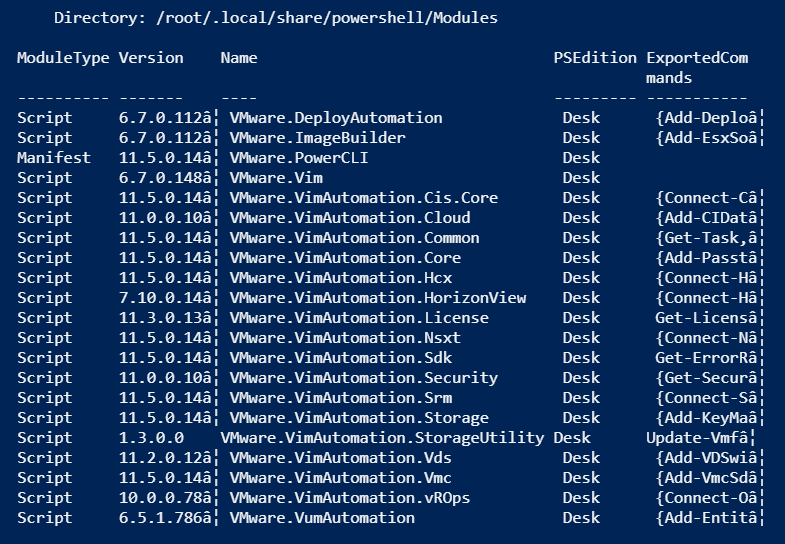Click the Name column header

(x=239, y=58)
